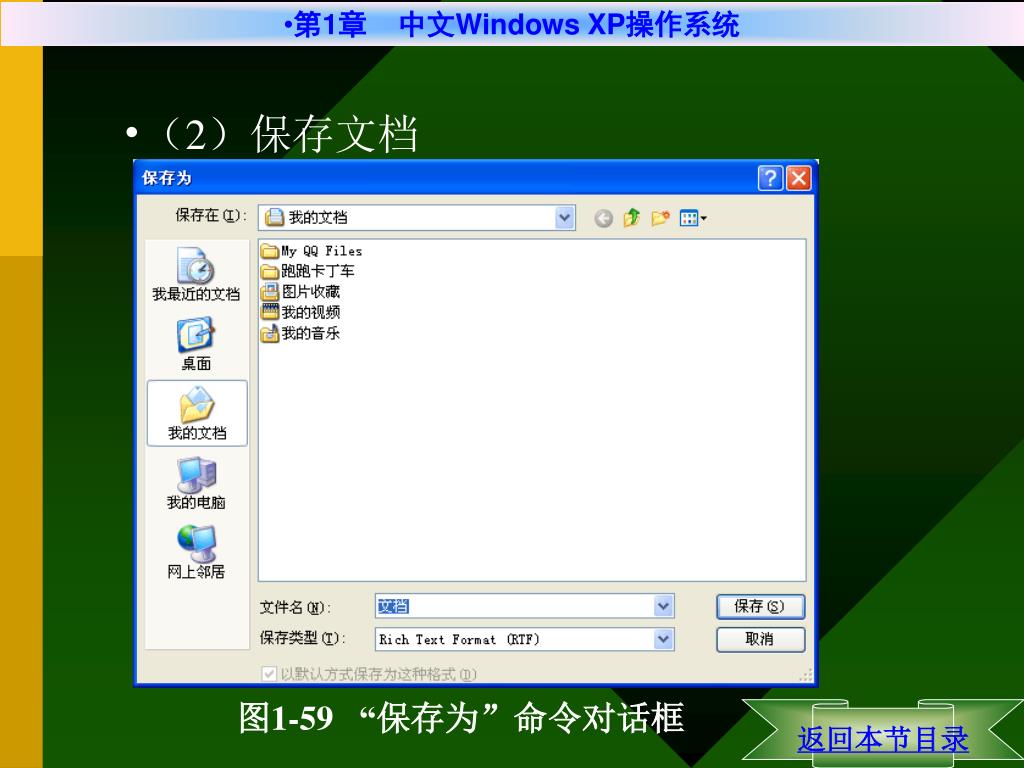Click the （2）保存文档 heading text
1024x768 pixels.
[x=287, y=134]
